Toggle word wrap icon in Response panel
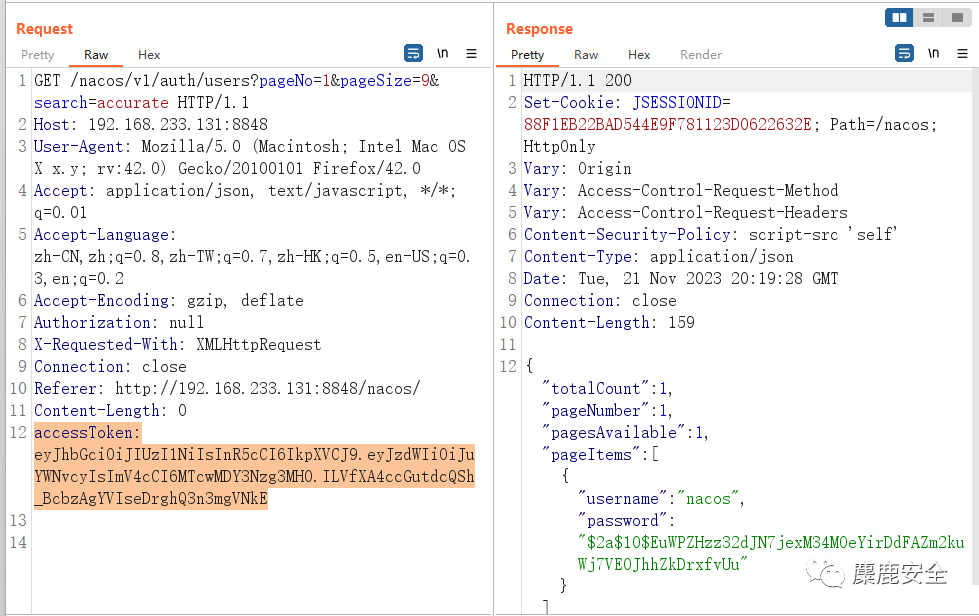979x616 pixels. point(904,54)
